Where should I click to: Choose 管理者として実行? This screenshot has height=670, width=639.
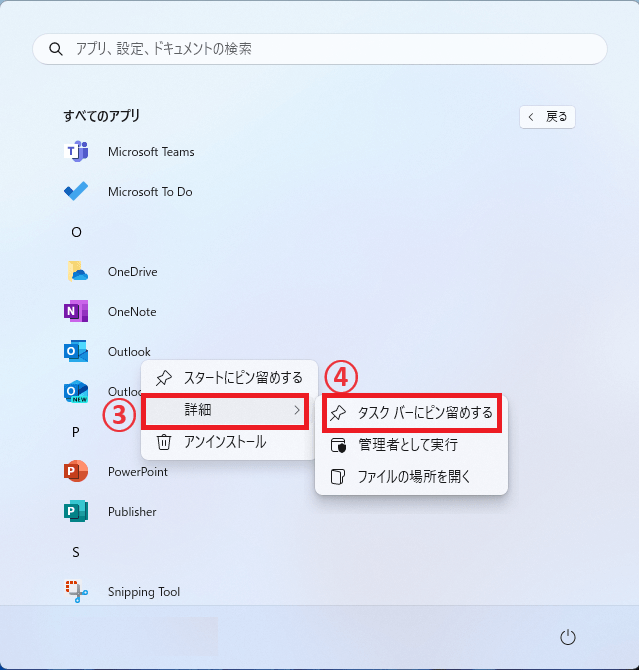tap(412, 445)
